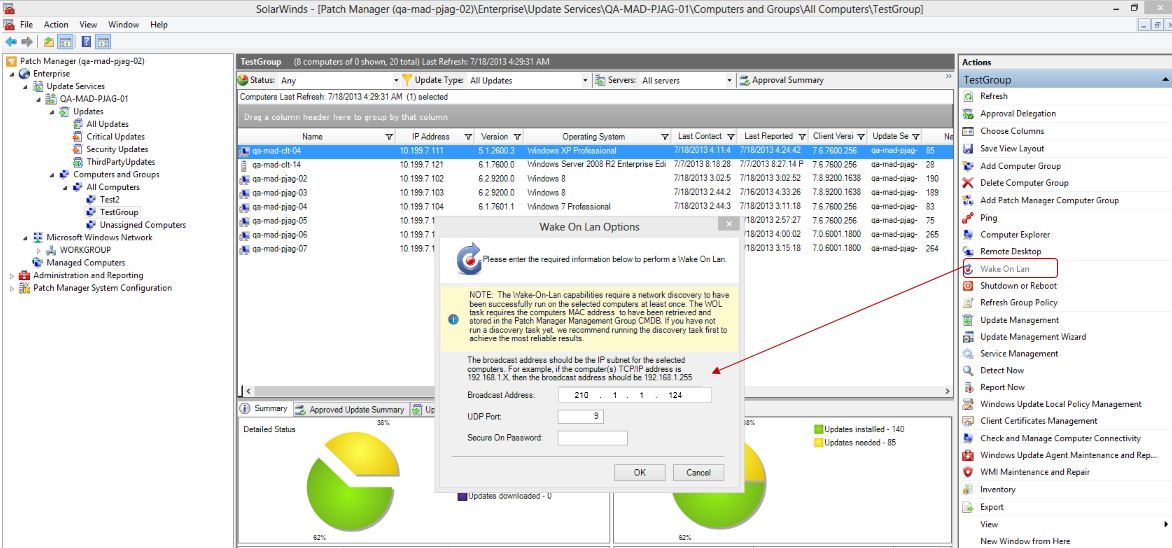Click the Forward arrow in the toolbar
The image size is (1172, 548).
(x=27, y=42)
